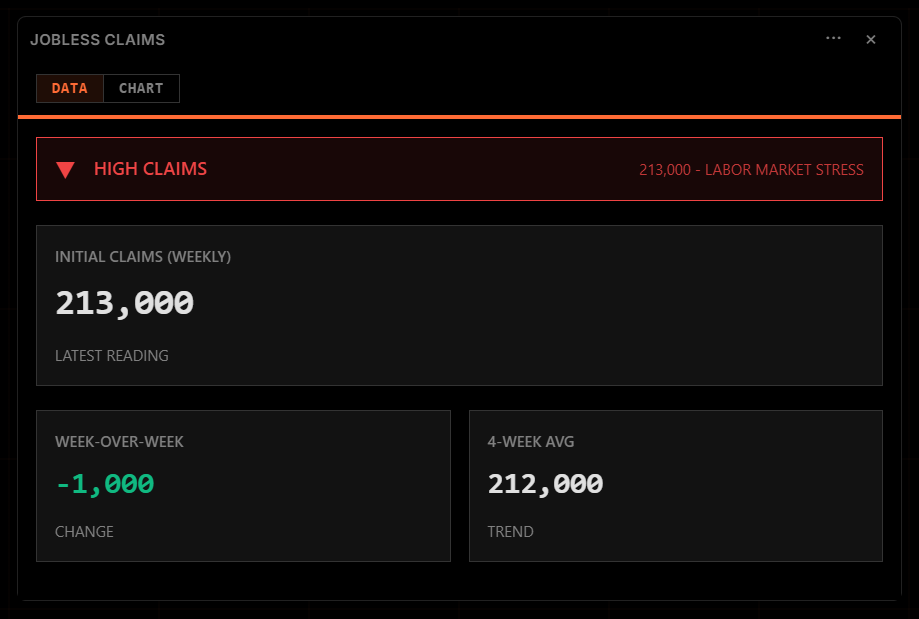Click the TREND caption text
Screen dimensions: 919x619
(x=511, y=532)
